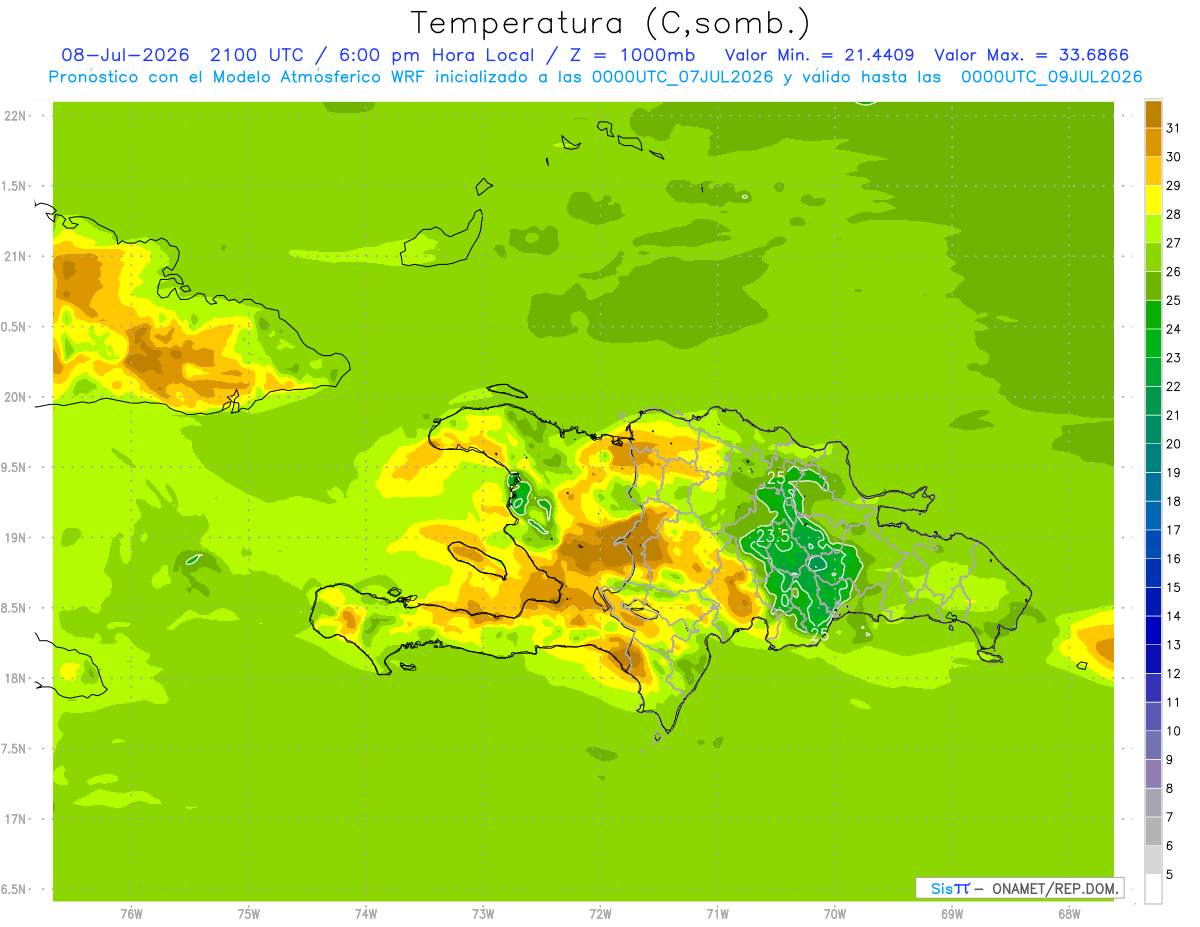Click the legend value '22'
The height and width of the screenshot is (927, 1200).
(x=1174, y=386)
